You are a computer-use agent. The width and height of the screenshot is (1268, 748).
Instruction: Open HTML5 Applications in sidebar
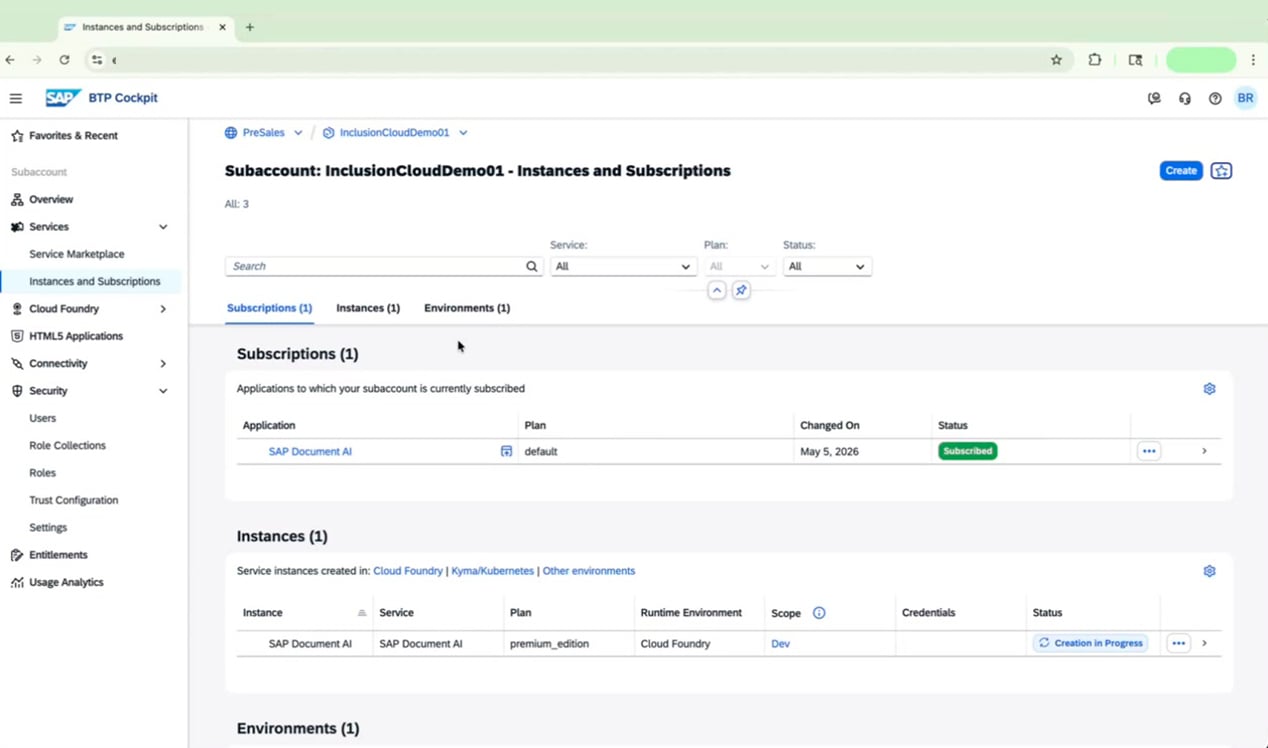click(x=76, y=336)
